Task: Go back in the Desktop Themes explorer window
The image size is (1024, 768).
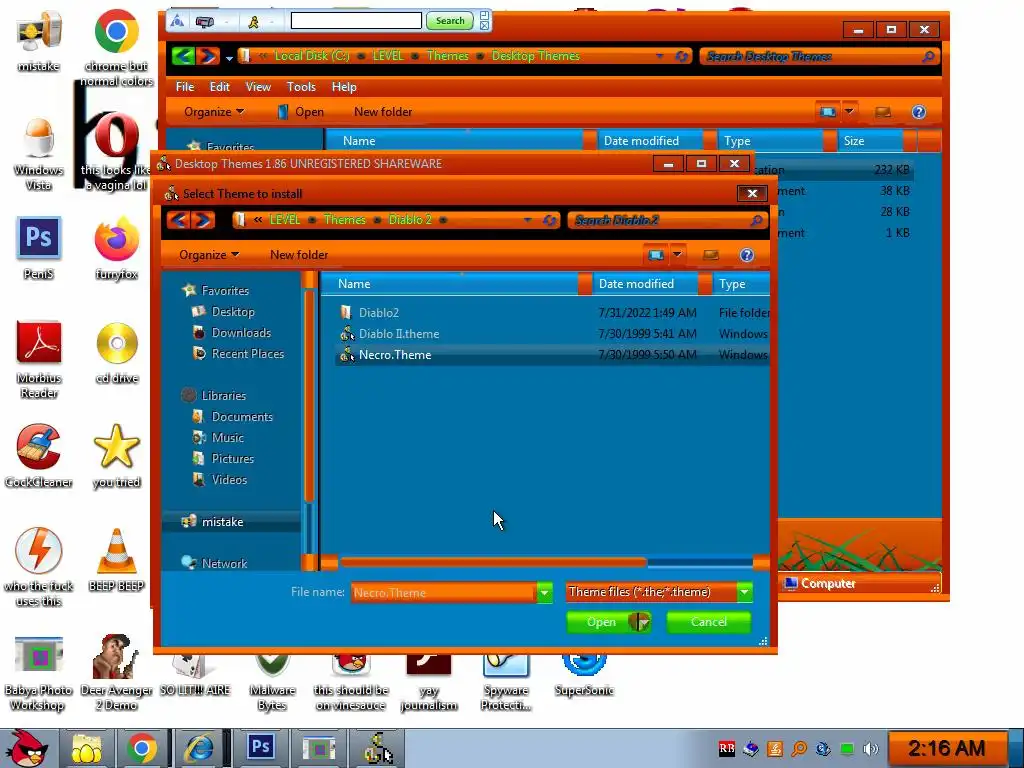Action: tap(183, 56)
